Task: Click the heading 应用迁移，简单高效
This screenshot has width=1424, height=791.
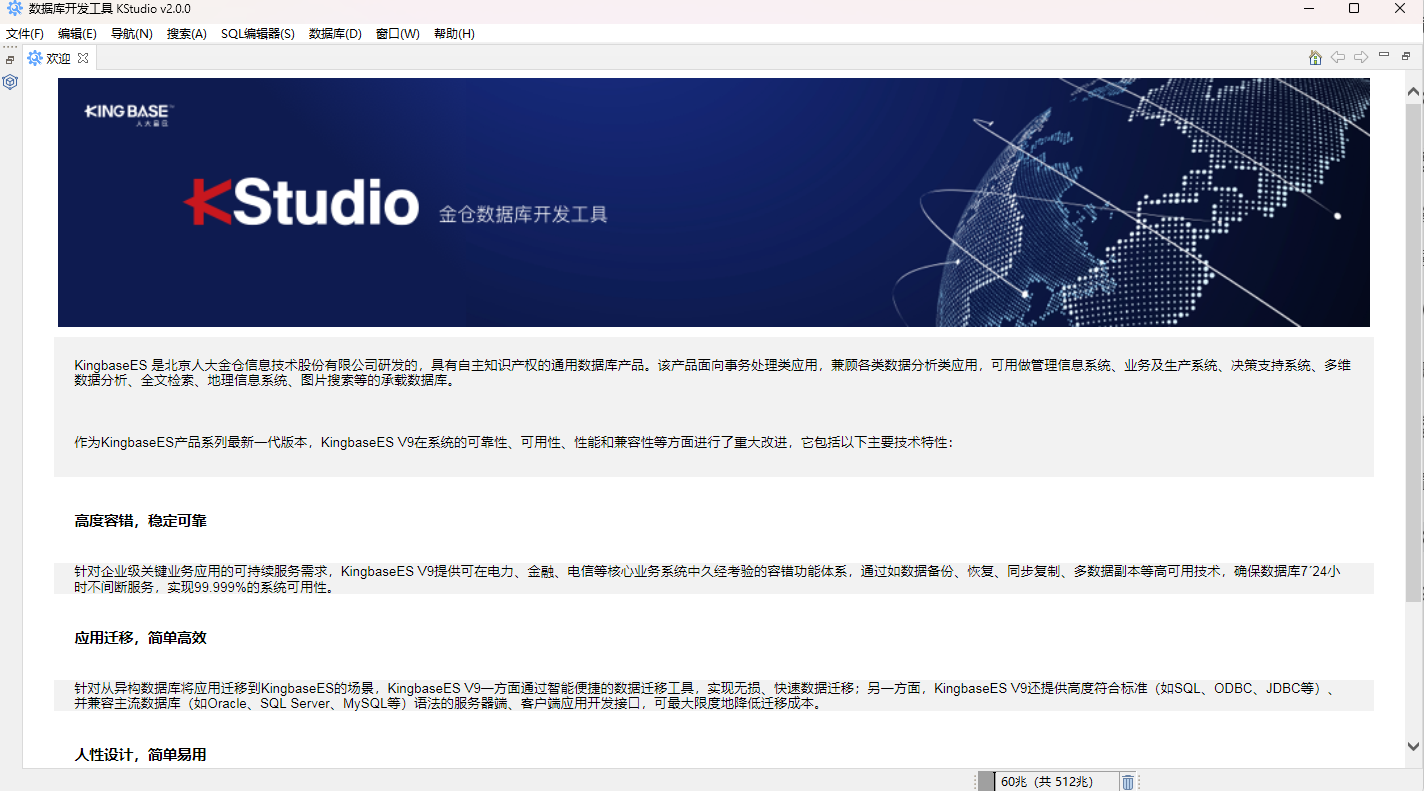Action: (140, 638)
